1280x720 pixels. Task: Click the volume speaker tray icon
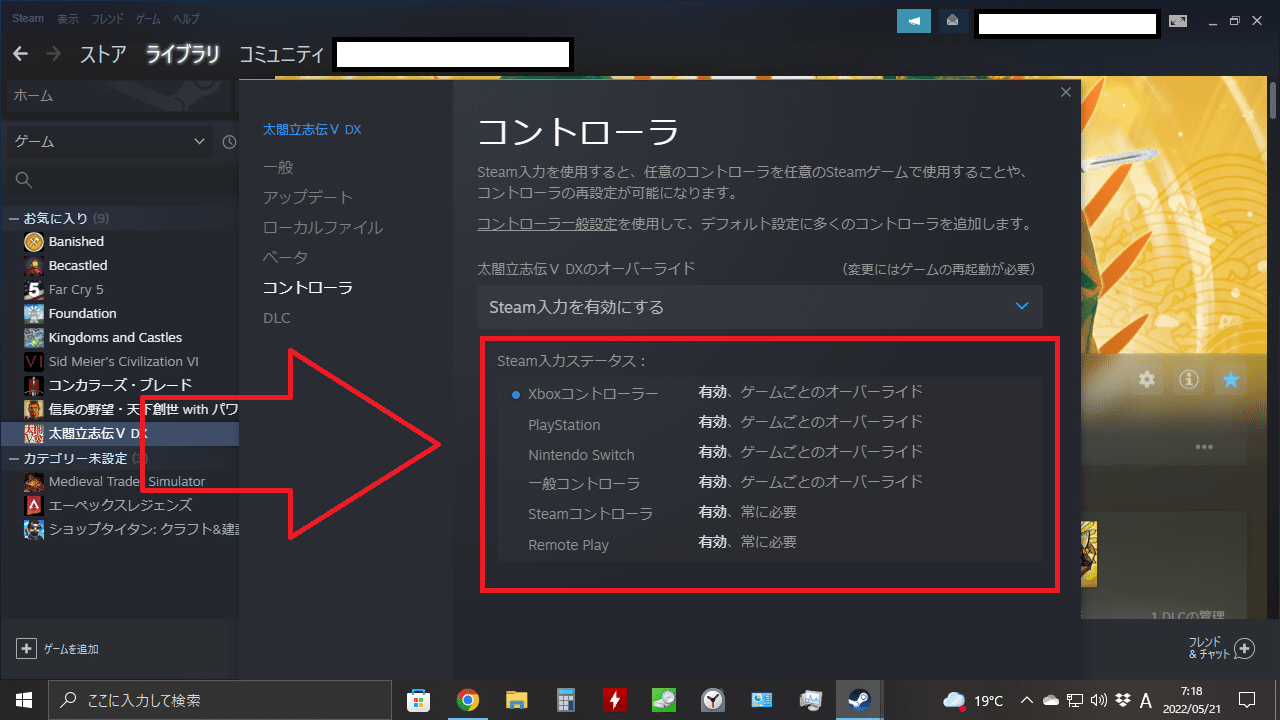[1099, 700]
